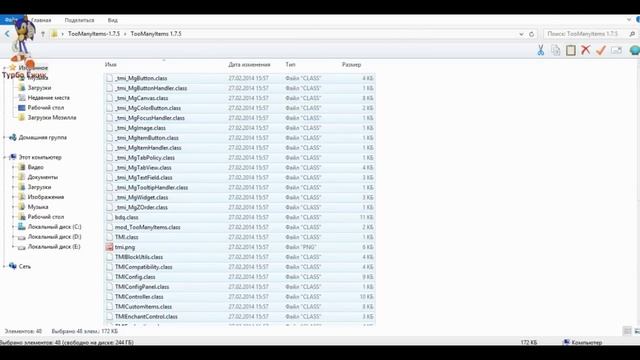Click the folder icon in address bar

point(54,34)
